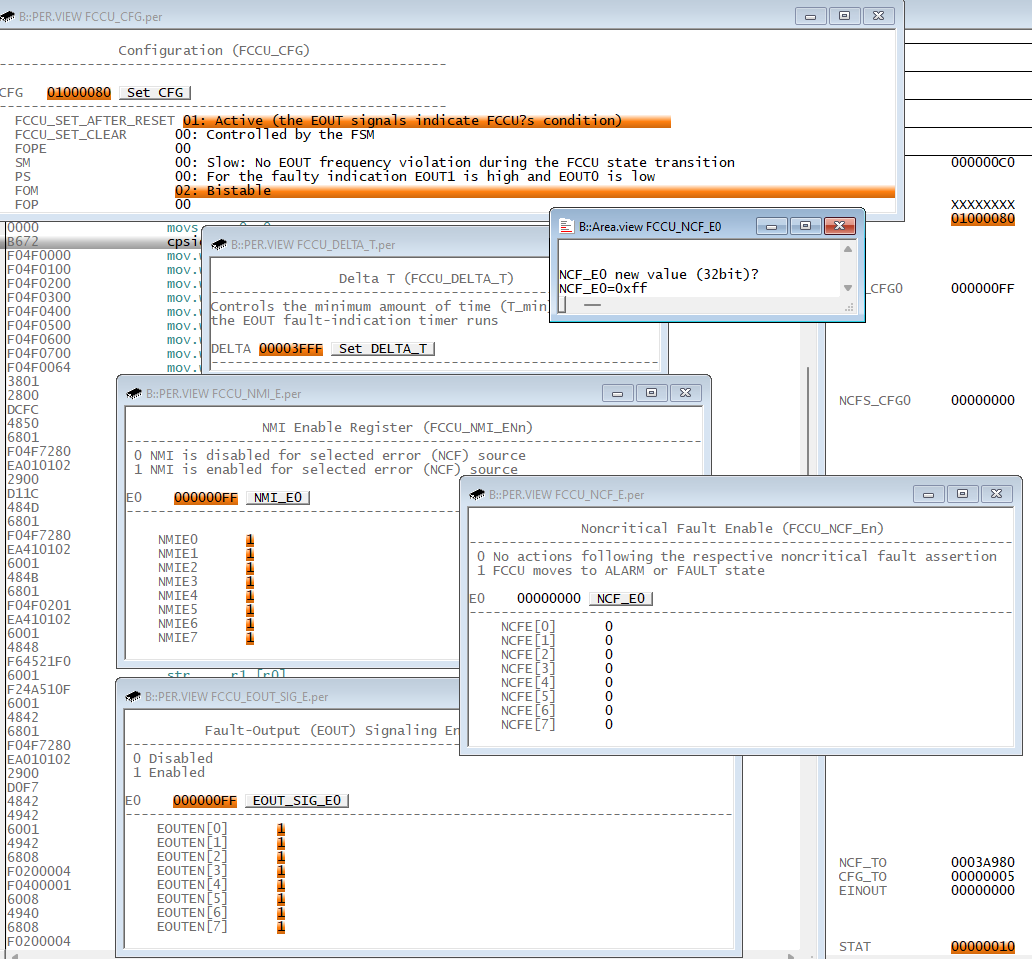Click the EINOUT value 00000000
Image resolution: width=1032 pixels, height=959 pixels.
983,891
